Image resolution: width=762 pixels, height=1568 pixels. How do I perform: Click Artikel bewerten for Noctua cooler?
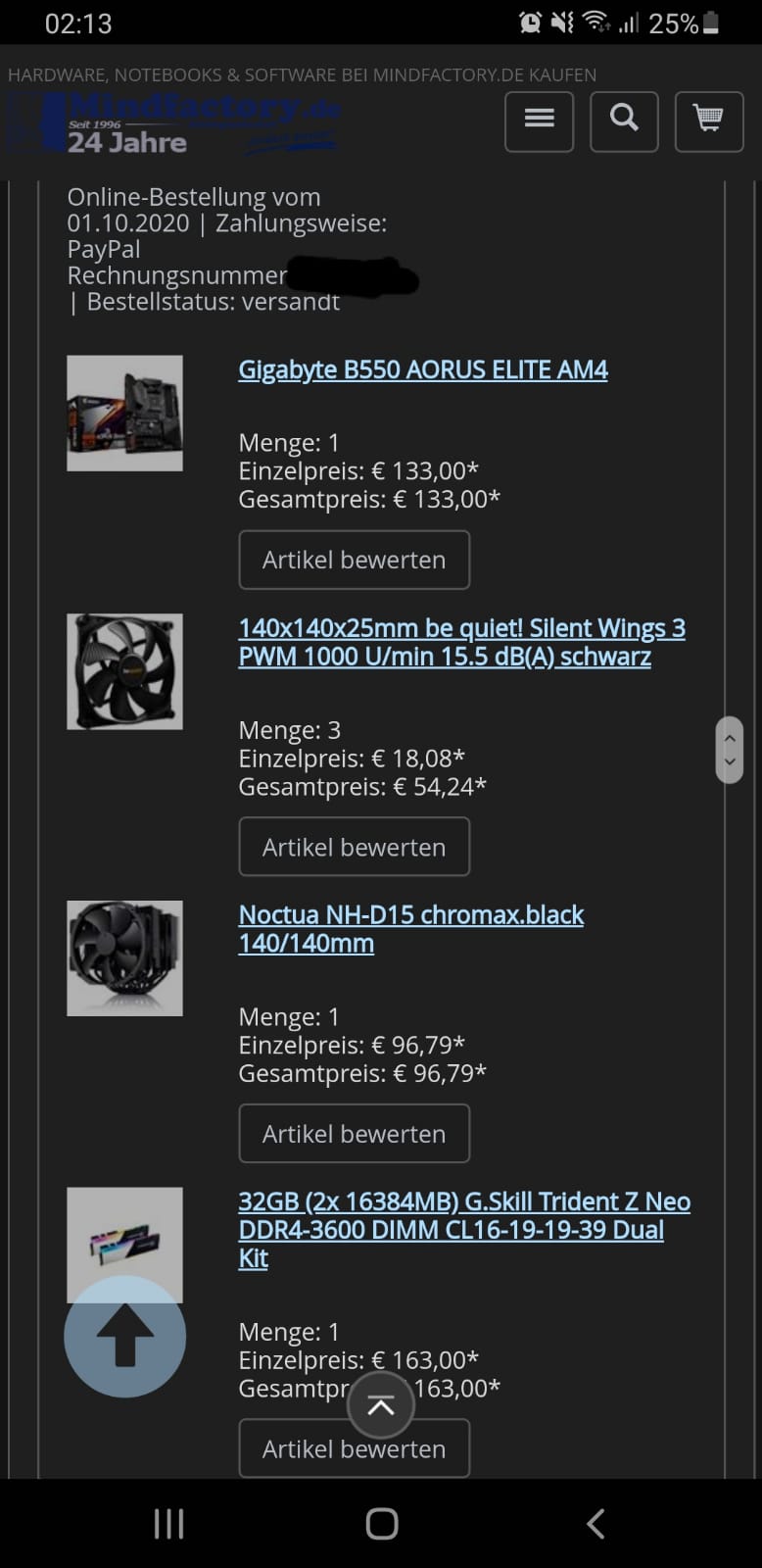tap(355, 1134)
